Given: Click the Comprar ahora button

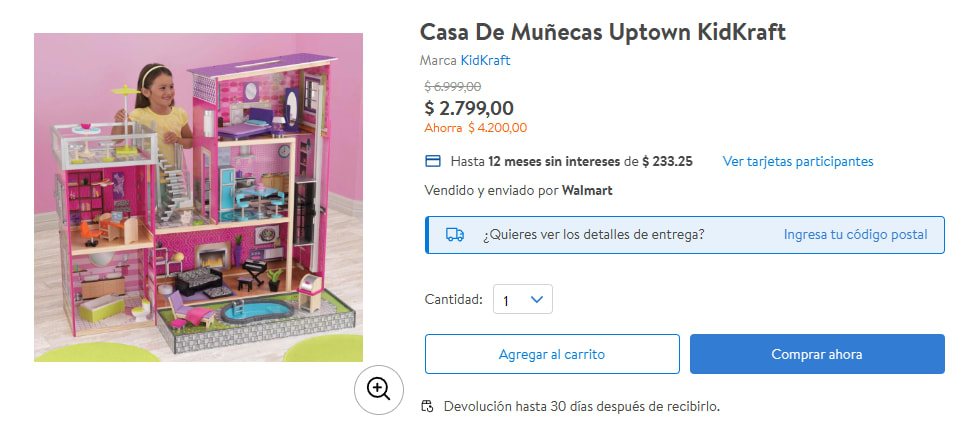Looking at the screenshot, I should point(817,354).
